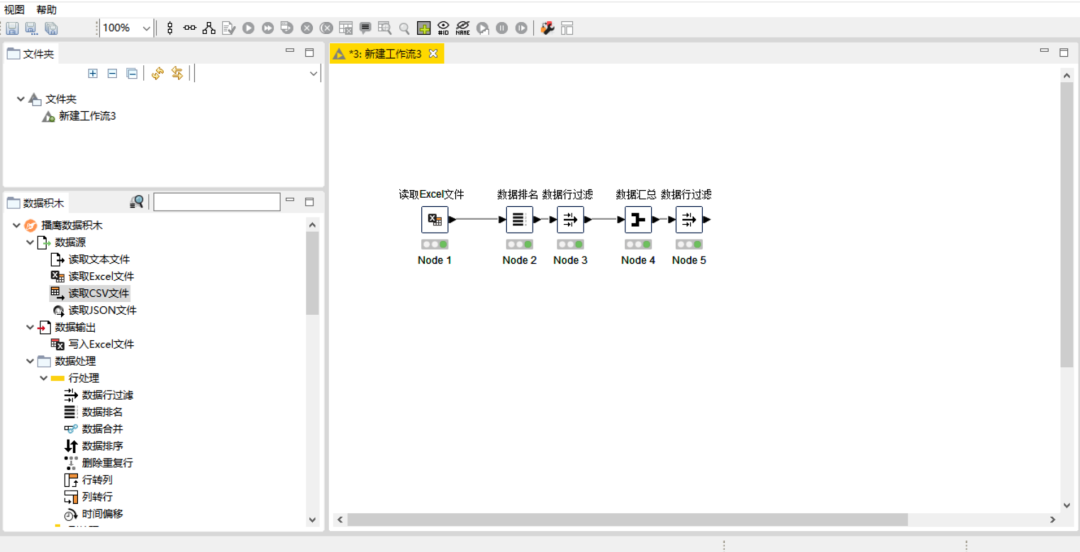1080x552 pixels.
Task: Execute selected nodes with play icon
Action: click(x=248, y=28)
